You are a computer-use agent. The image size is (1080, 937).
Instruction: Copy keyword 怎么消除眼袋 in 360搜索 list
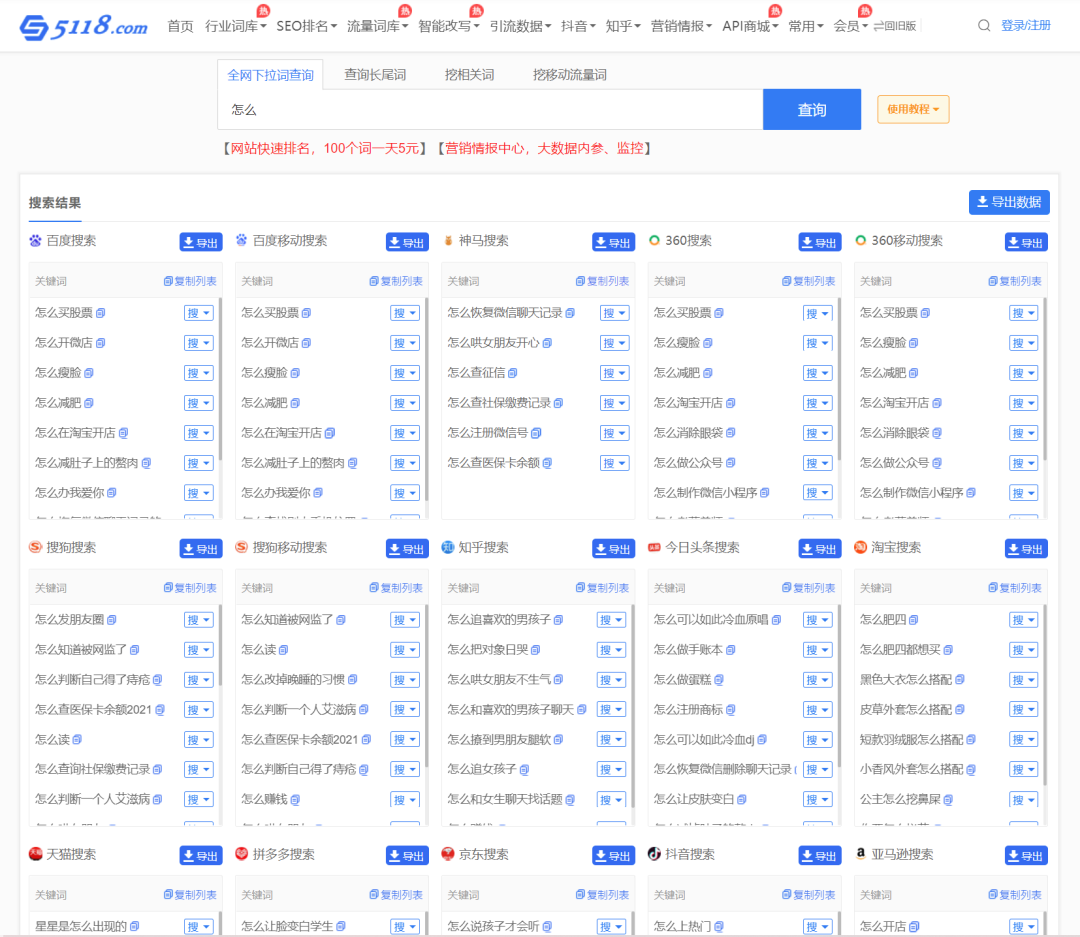731,433
